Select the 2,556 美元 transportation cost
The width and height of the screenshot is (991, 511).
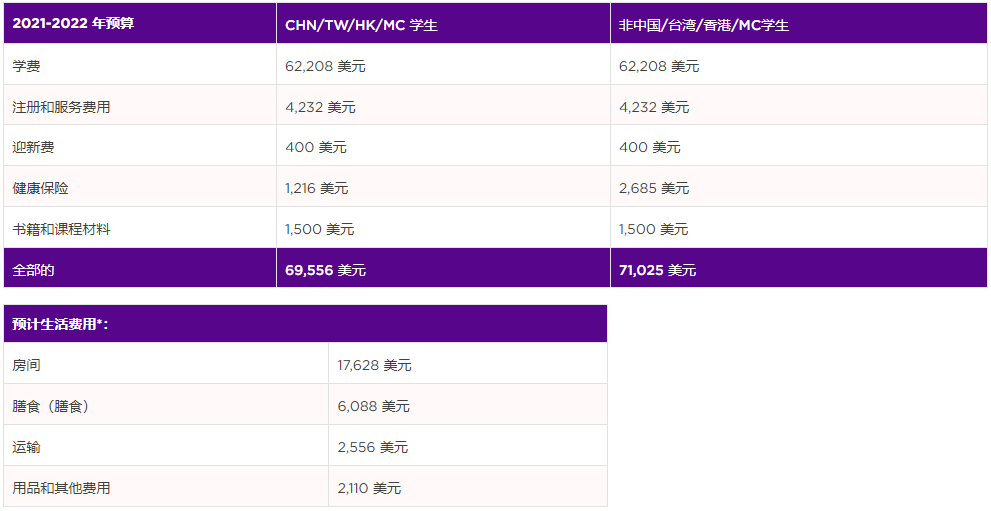[x=373, y=447]
